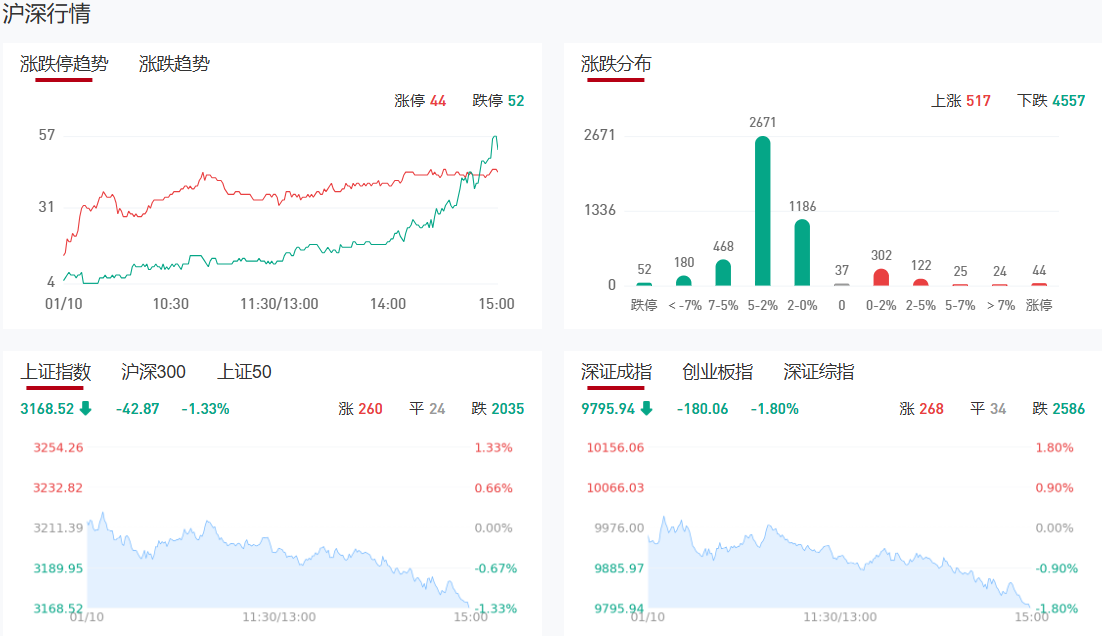Image resolution: width=1102 pixels, height=636 pixels.
Task: Switch to the 上证50 tab
Action: click(244, 372)
